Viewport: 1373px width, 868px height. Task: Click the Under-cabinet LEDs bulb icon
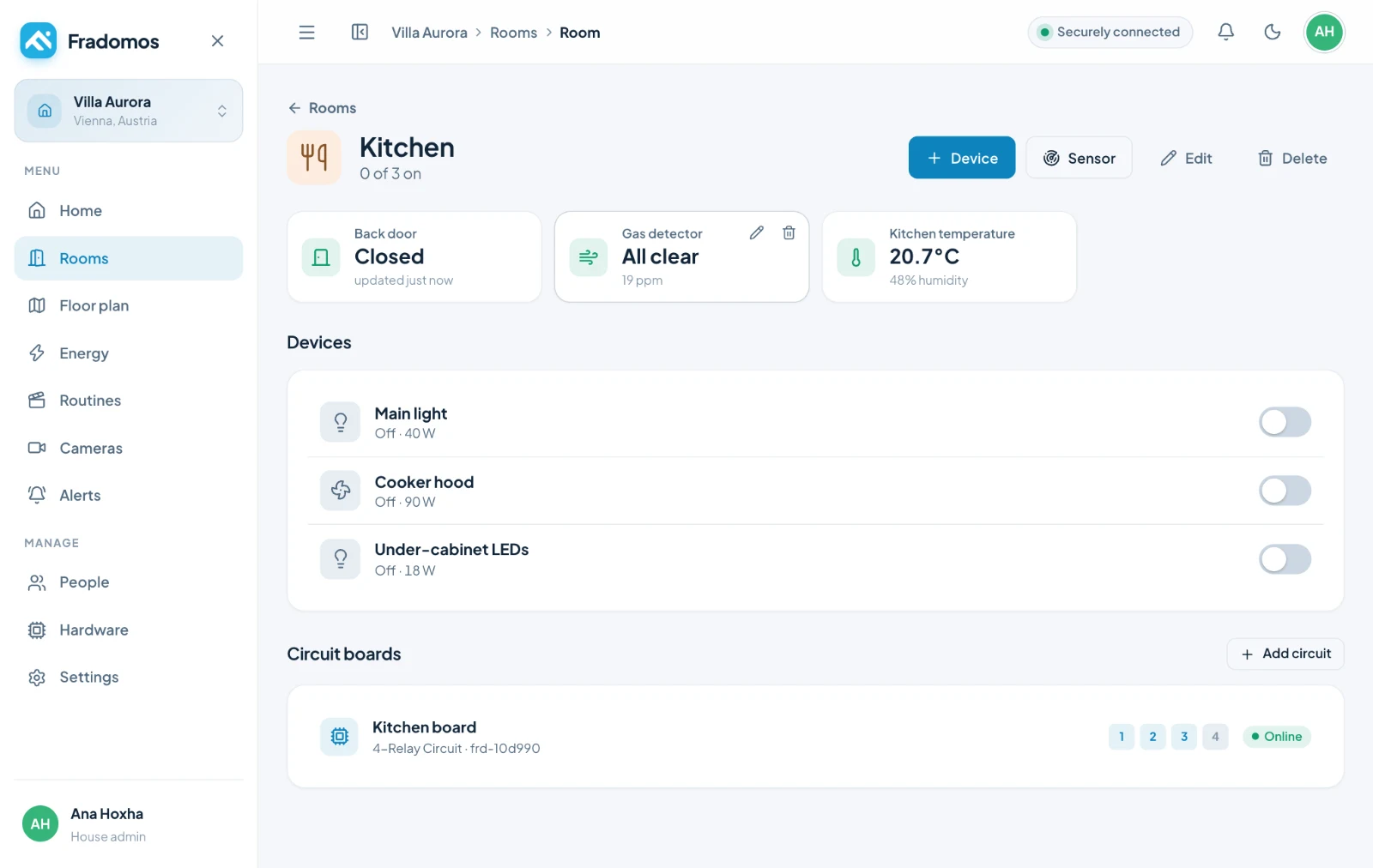340,559
